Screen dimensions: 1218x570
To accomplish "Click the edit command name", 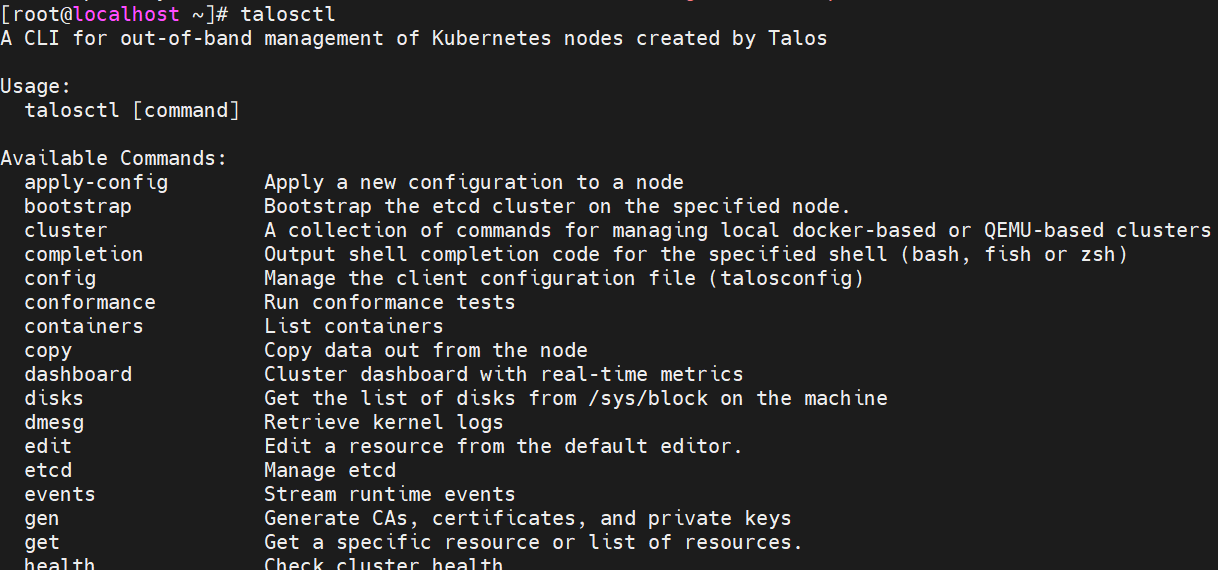I will click(x=48, y=447).
